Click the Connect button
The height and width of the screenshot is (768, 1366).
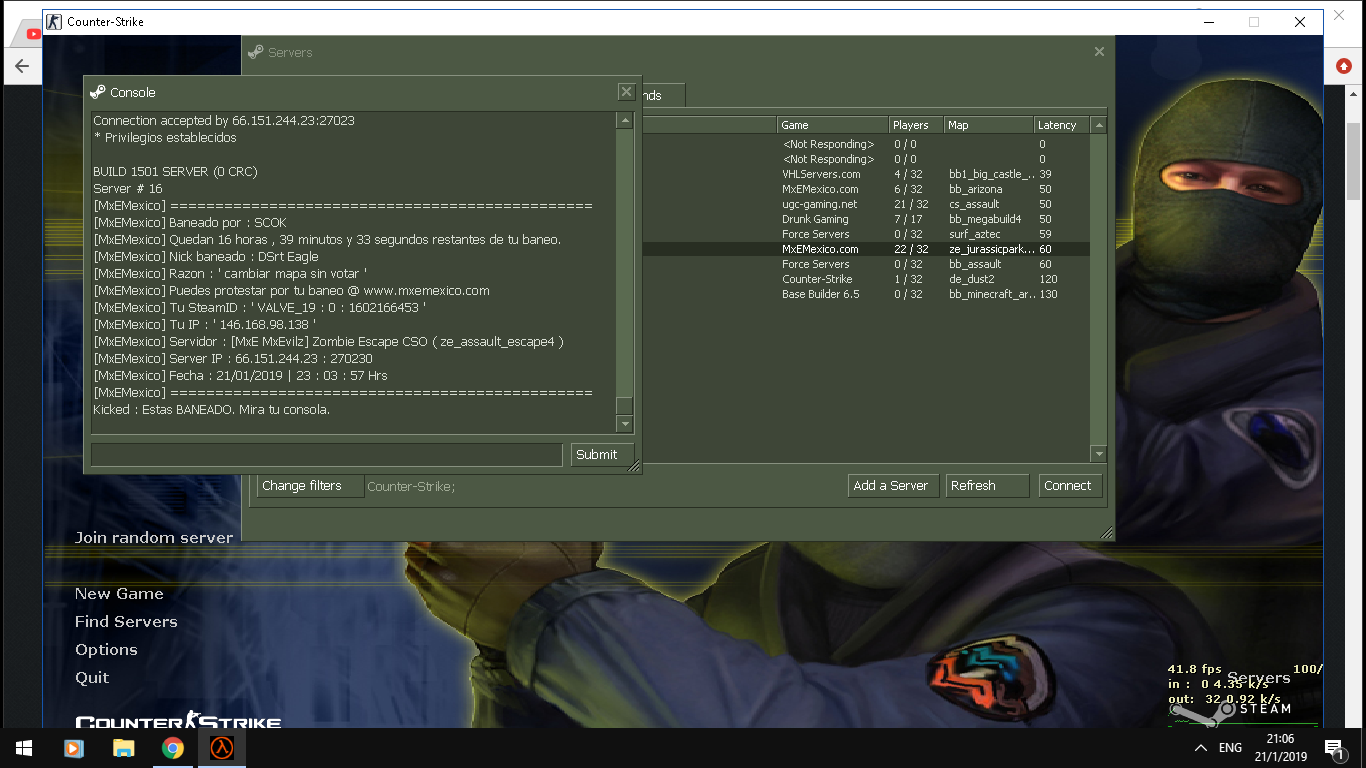tap(1070, 486)
